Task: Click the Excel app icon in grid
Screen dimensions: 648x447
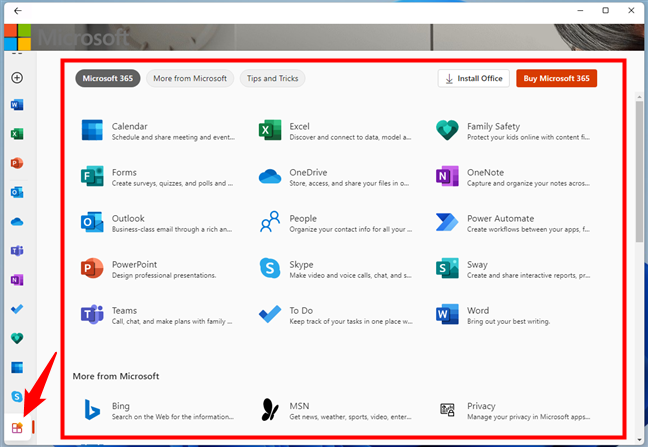Action: click(270, 130)
